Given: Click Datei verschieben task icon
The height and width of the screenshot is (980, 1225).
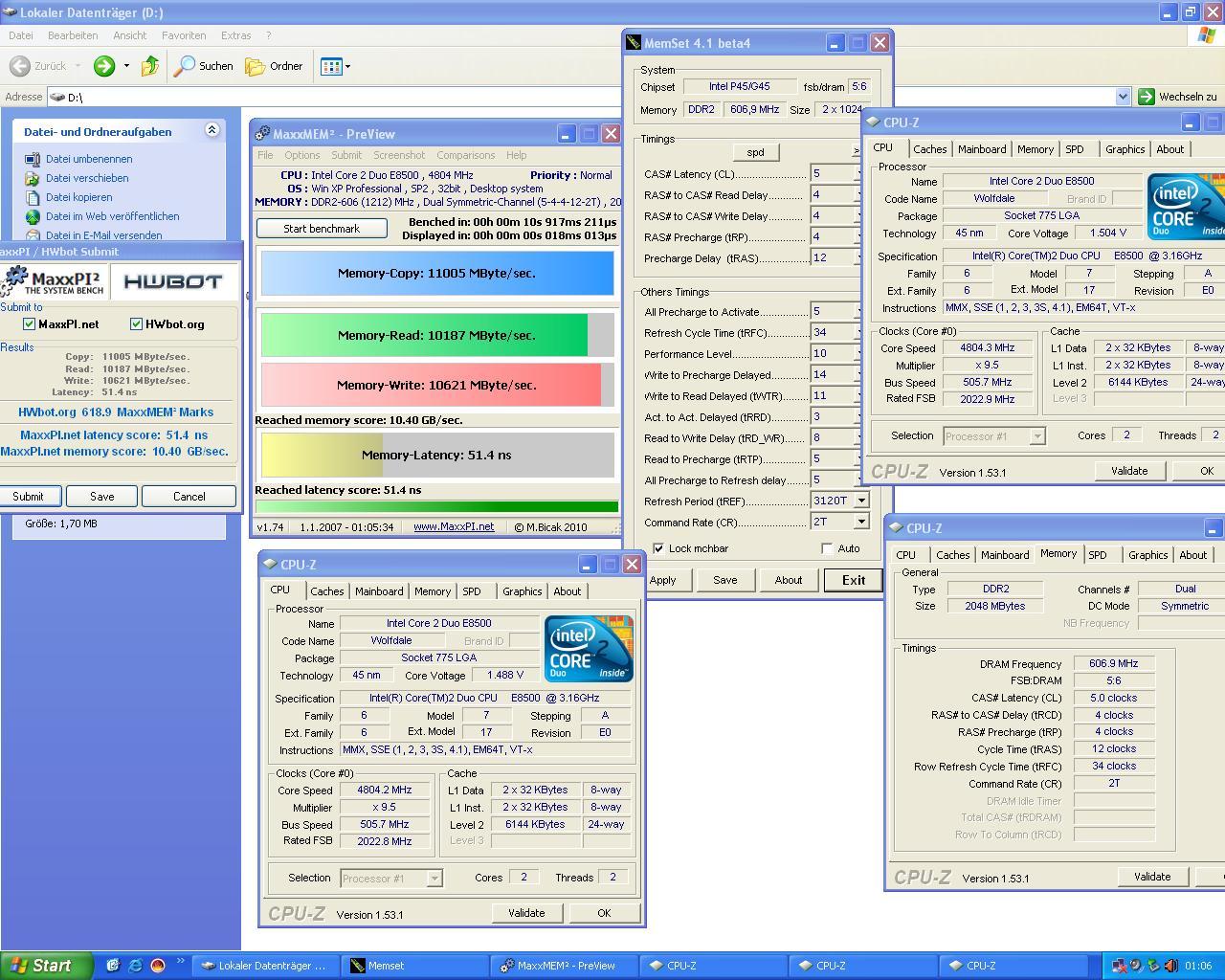Looking at the screenshot, I should pyautogui.click(x=33, y=178).
